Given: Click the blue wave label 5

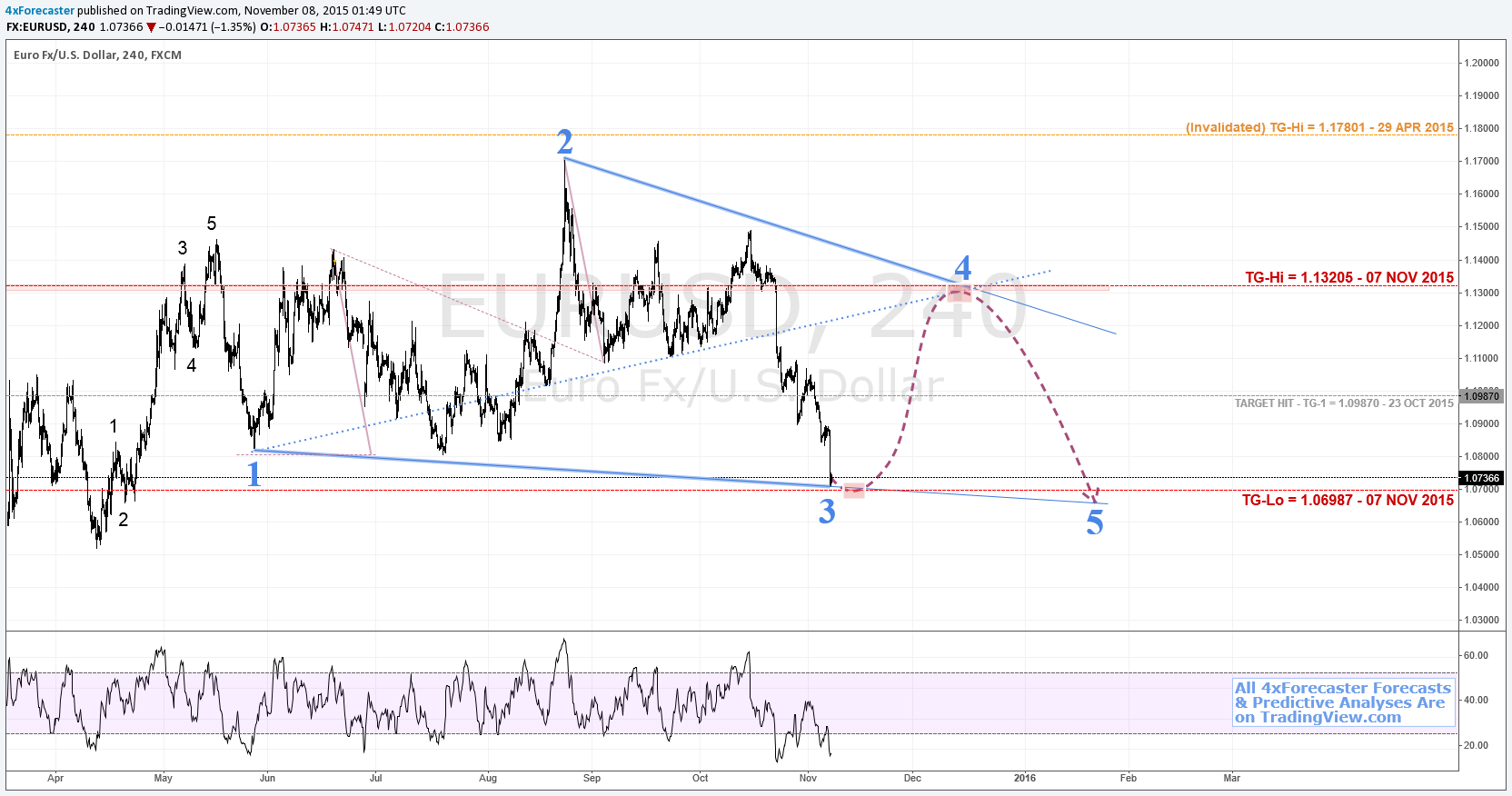Looking at the screenshot, I should [x=1095, y=522].
